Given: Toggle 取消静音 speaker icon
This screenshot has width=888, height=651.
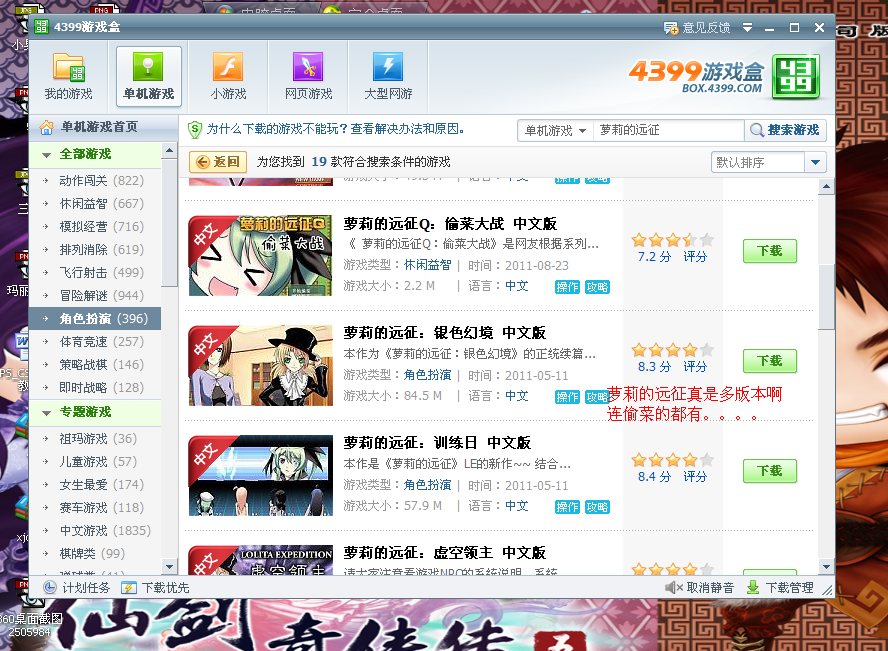Looking at the screenshot, I should point(673,588).
